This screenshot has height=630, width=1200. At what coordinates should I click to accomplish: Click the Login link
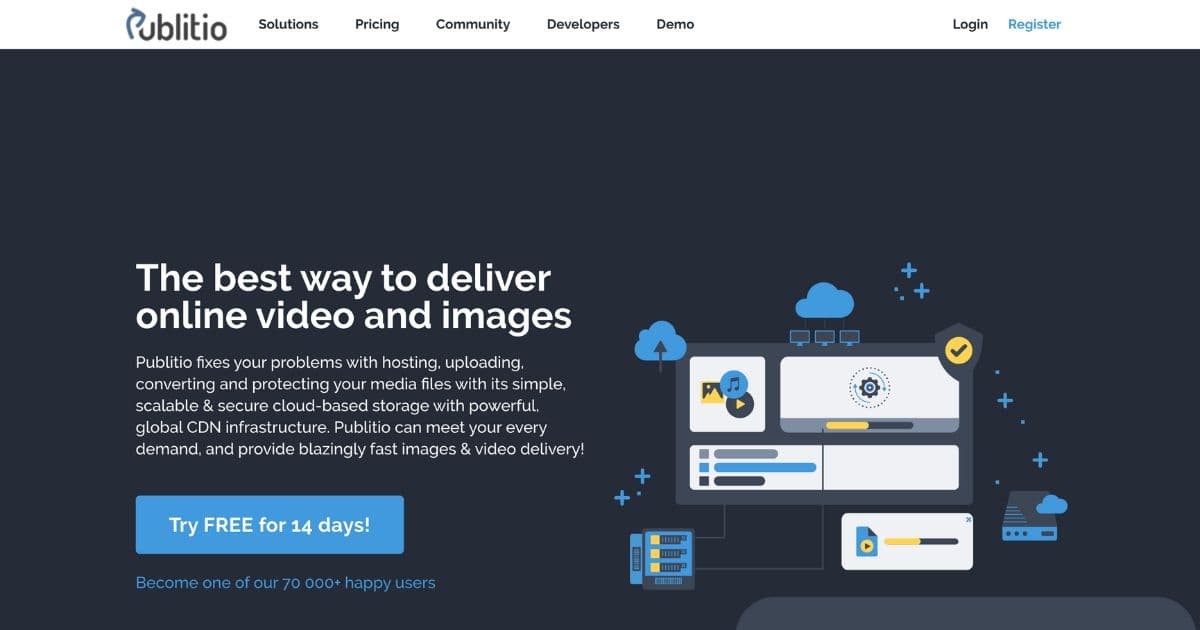coord(970,24)
